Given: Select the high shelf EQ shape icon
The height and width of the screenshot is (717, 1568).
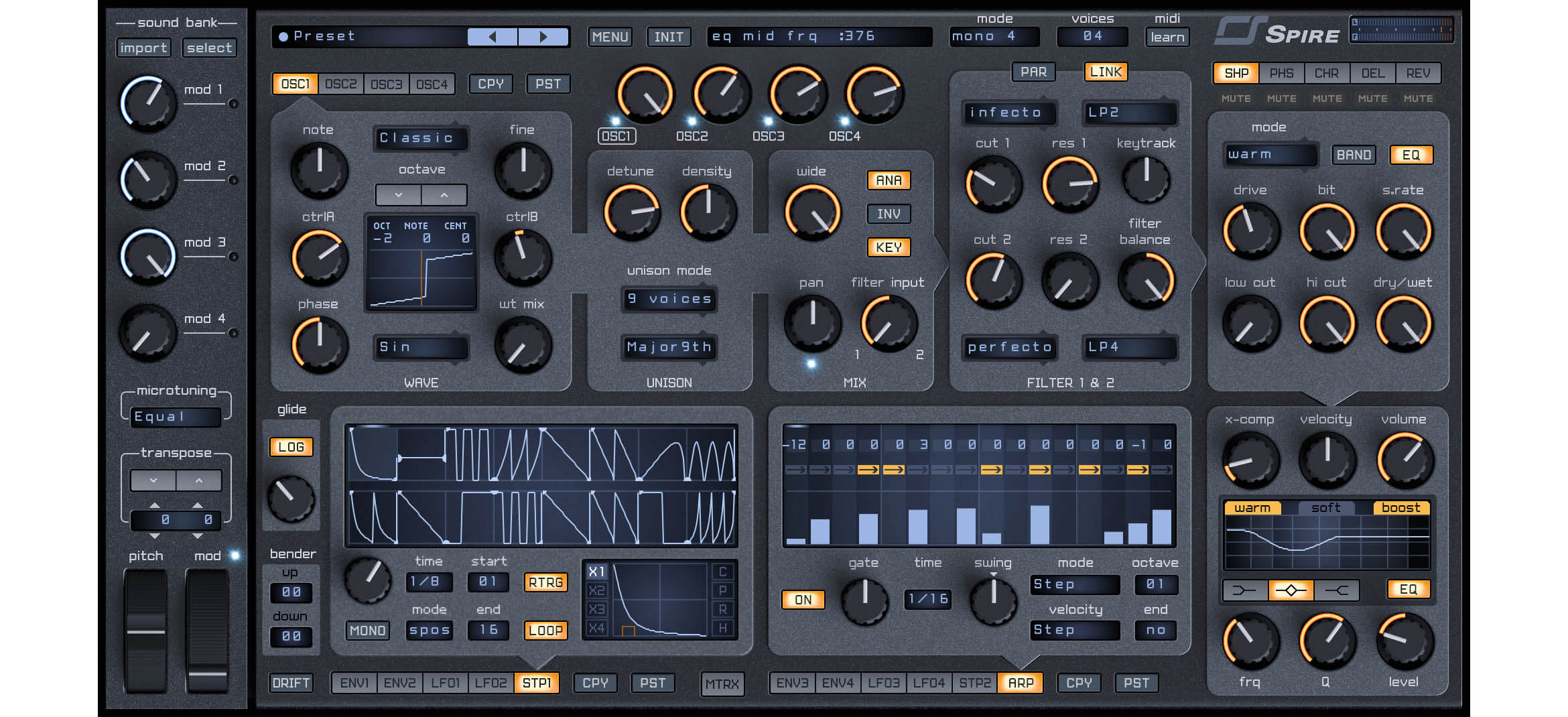Looking at the screenshot, I should pos(1337,590).
